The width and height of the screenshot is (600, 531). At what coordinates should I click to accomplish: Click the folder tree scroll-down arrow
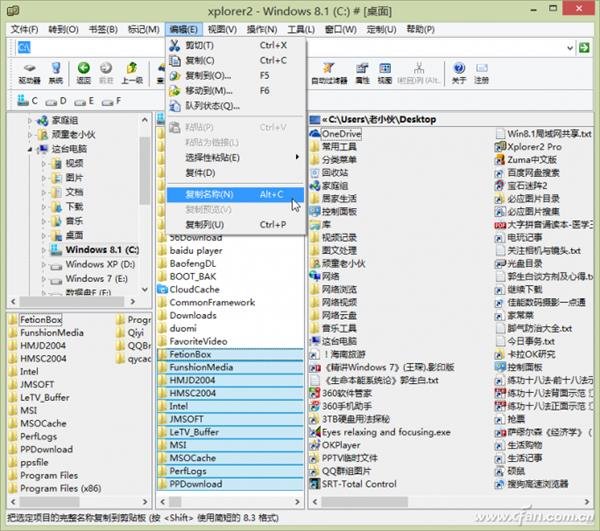click(145, 290)
